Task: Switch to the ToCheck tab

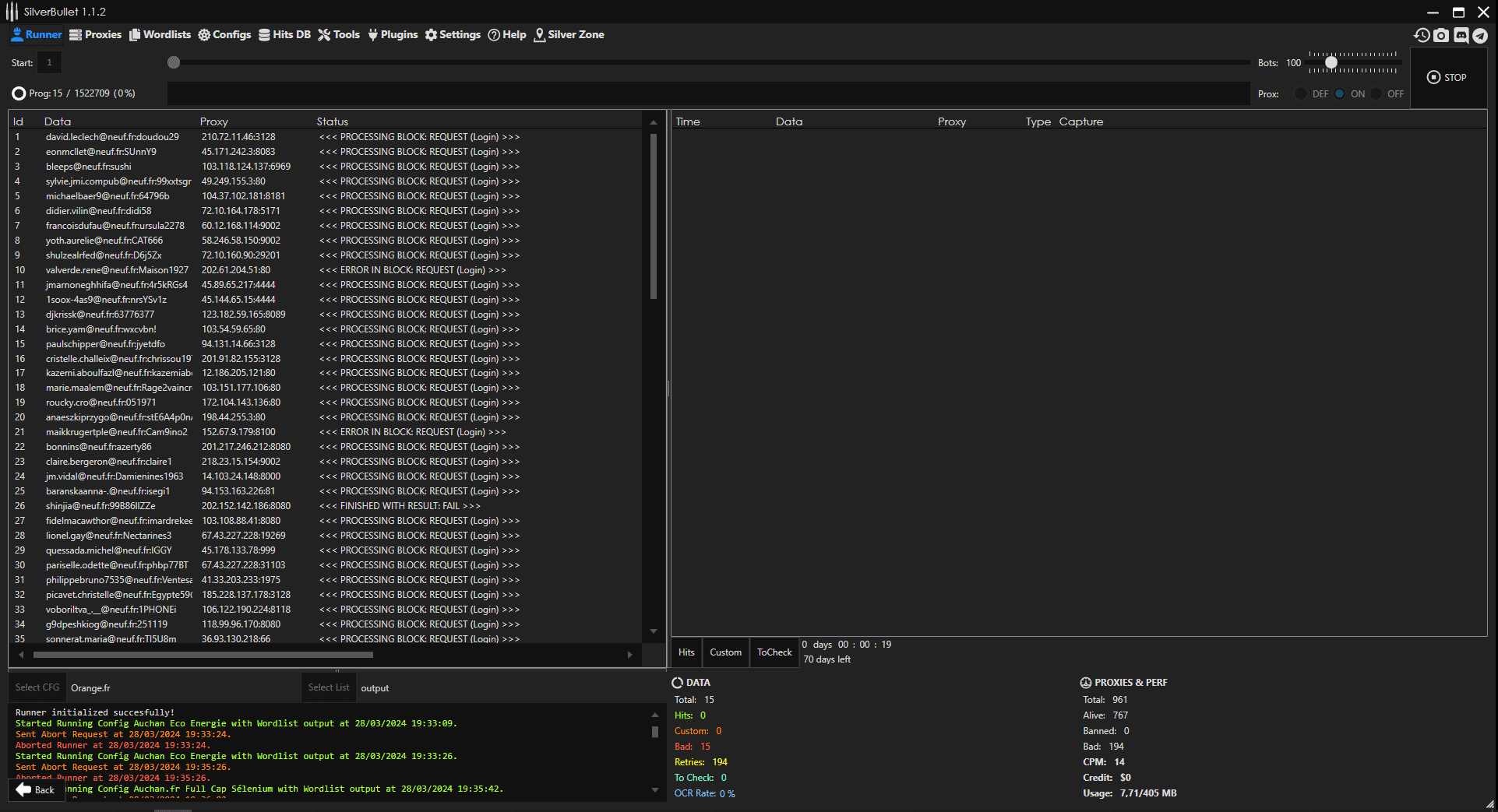Action: tap(774, 652)
